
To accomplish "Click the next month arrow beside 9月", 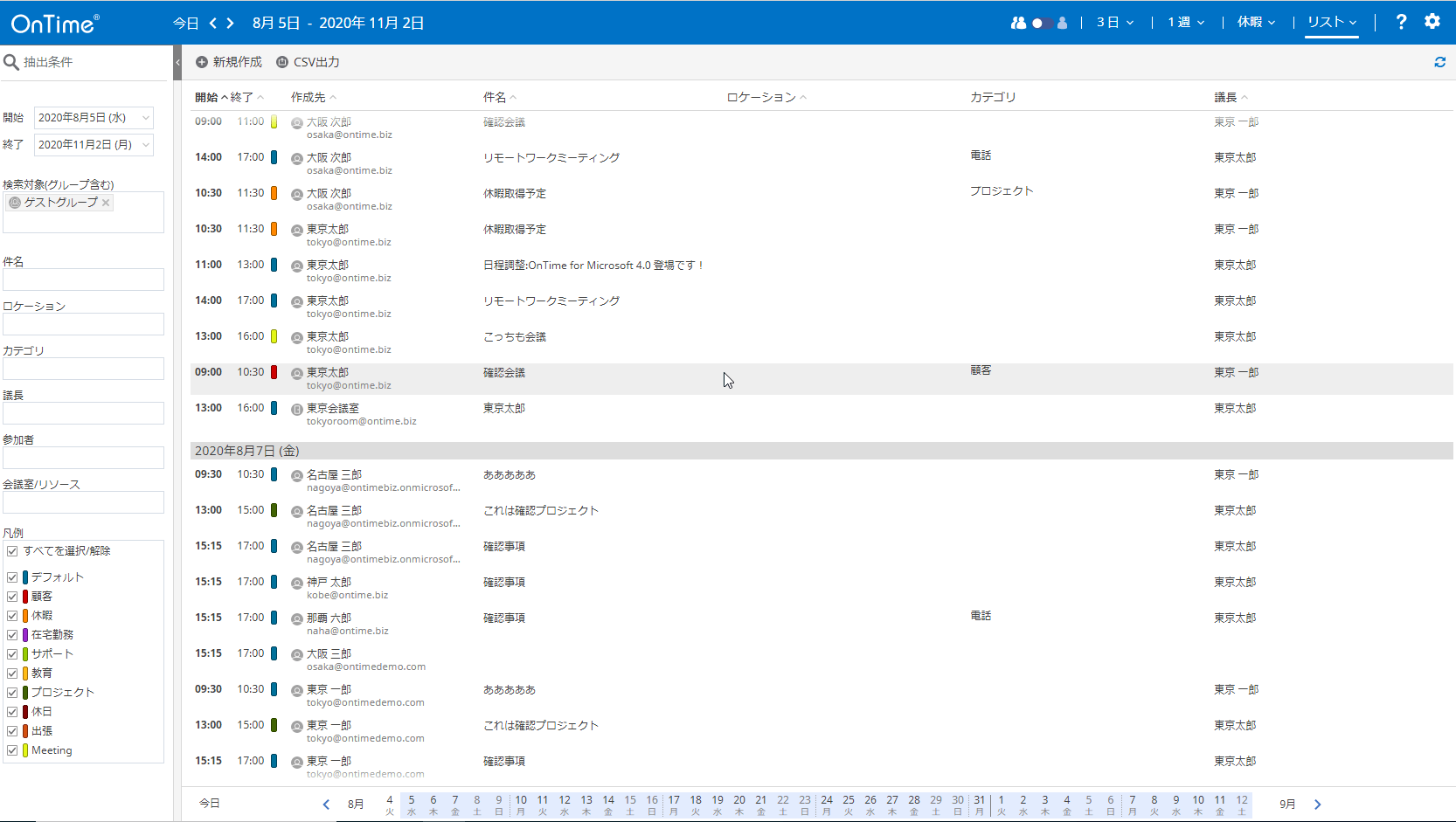I will (x=1318, y=805).
